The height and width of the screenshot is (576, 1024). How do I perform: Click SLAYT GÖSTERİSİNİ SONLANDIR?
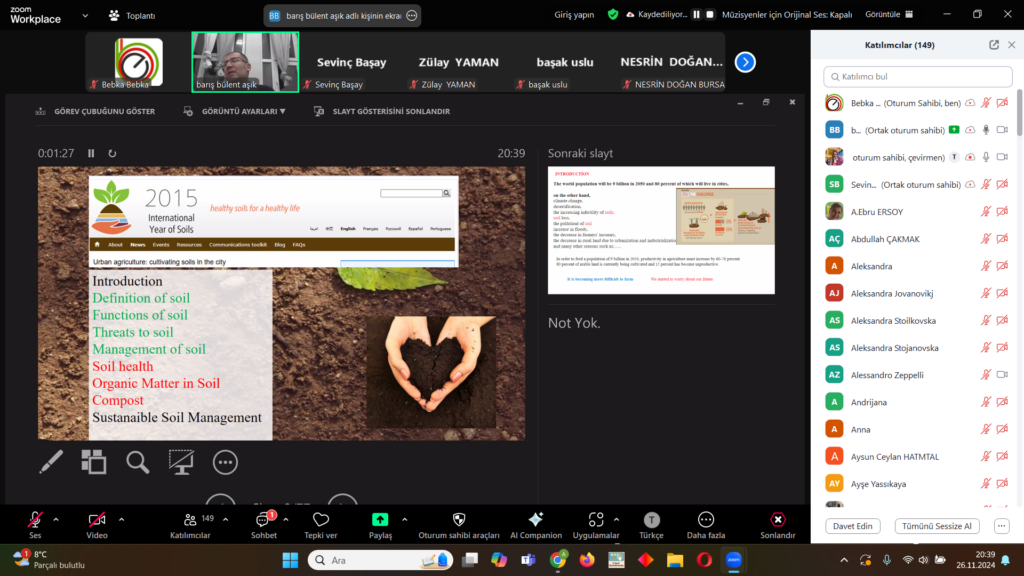(382, 112)
